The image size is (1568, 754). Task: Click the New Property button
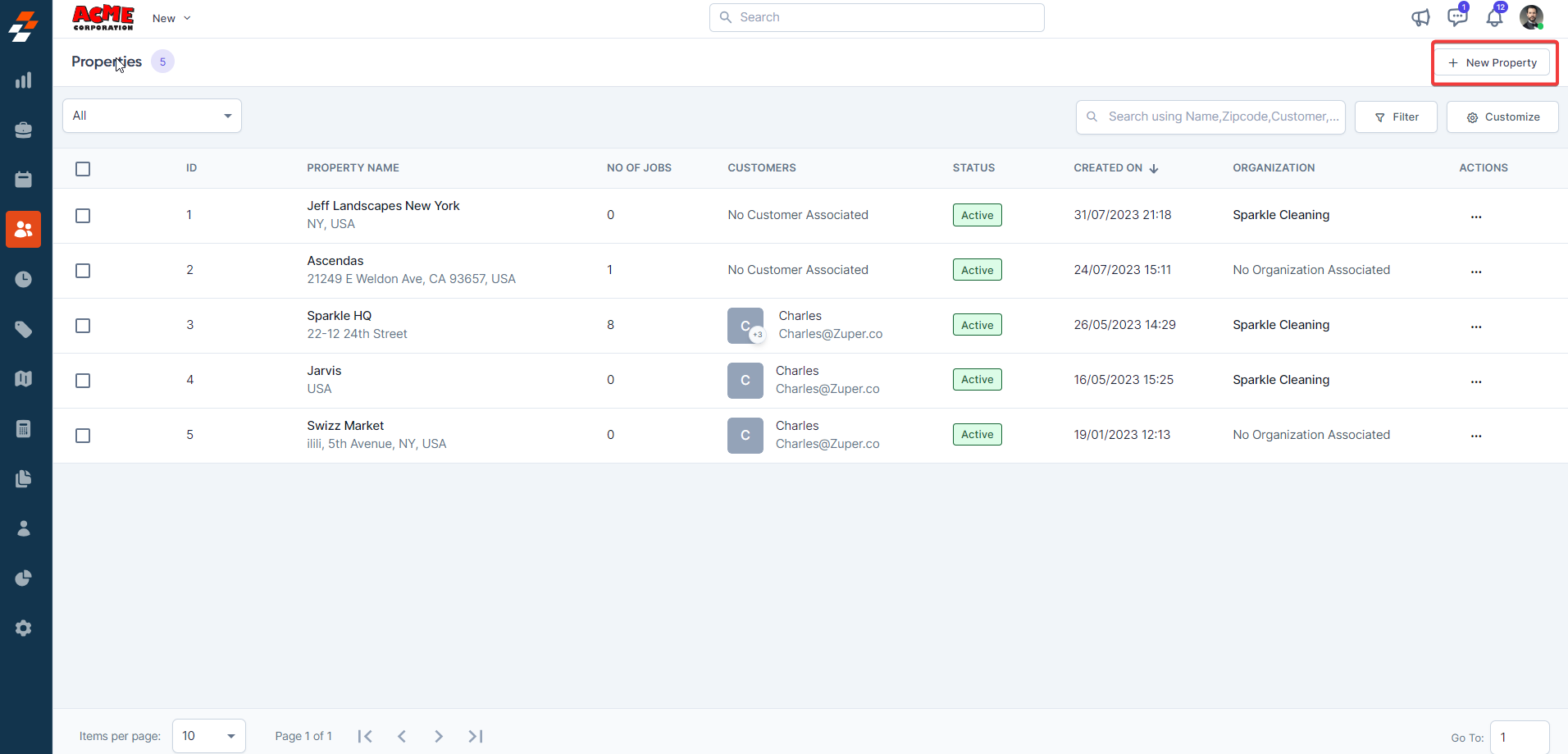click(1493, 62)
